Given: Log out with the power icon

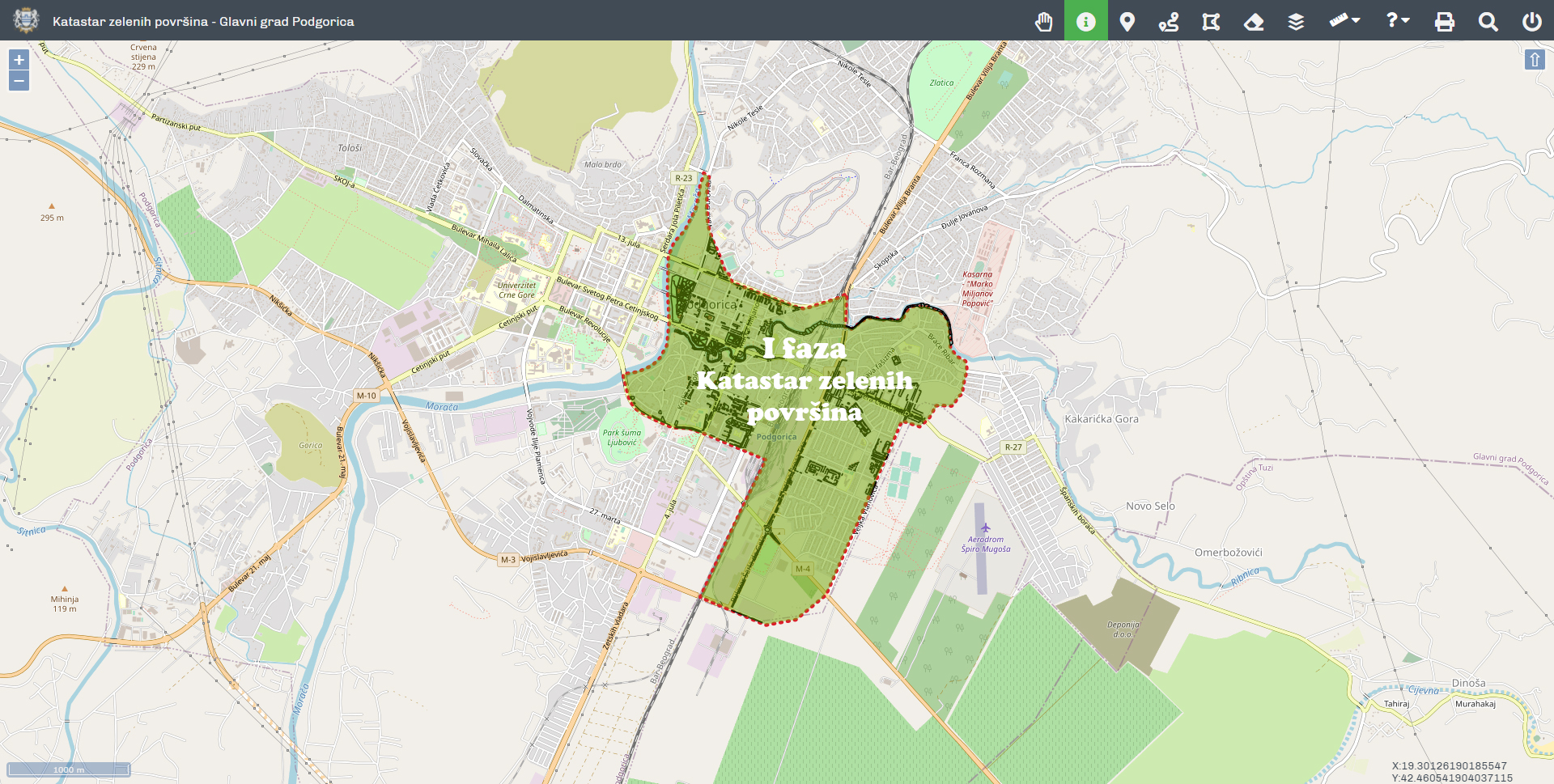Looking at the screenshot, I should click(x=1531, y=21).
